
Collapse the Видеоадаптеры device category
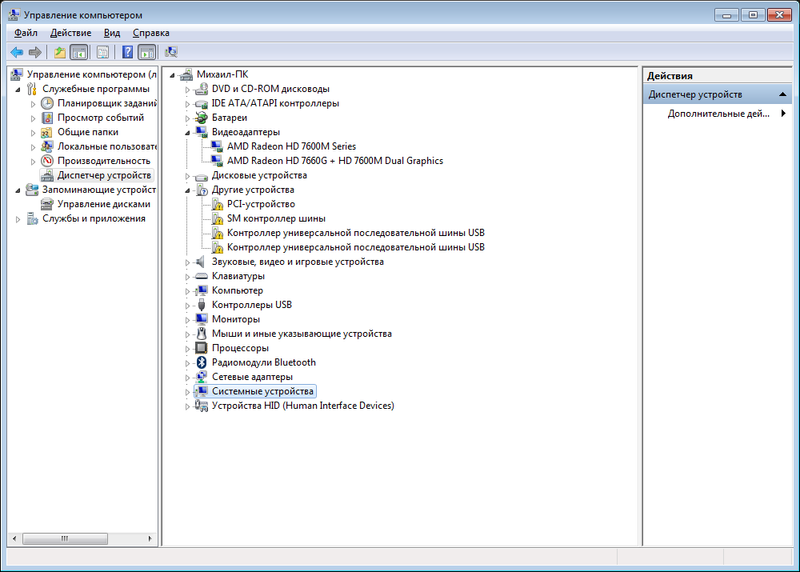(x=187, y=132)
